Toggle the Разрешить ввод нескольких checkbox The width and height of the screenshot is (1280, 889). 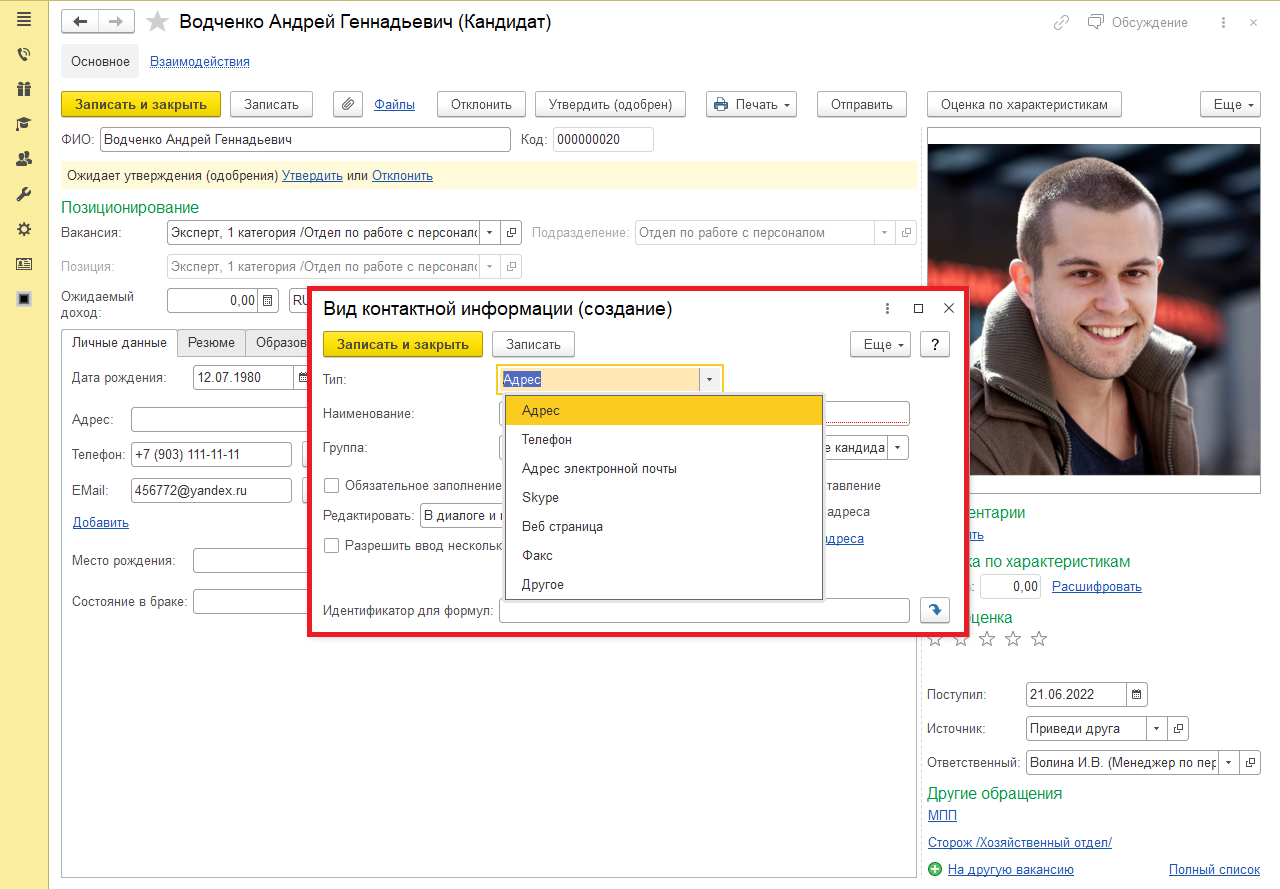point(331,546)
